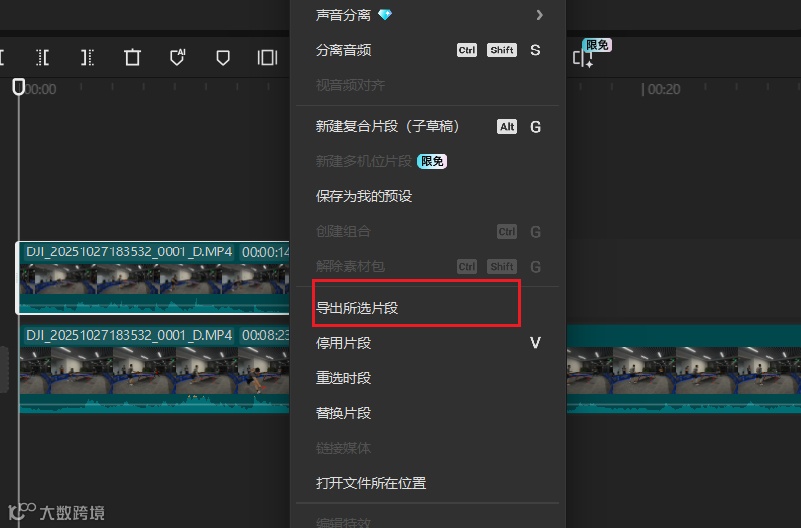Click the delete trash icon in toolbar

pos(132,57)
